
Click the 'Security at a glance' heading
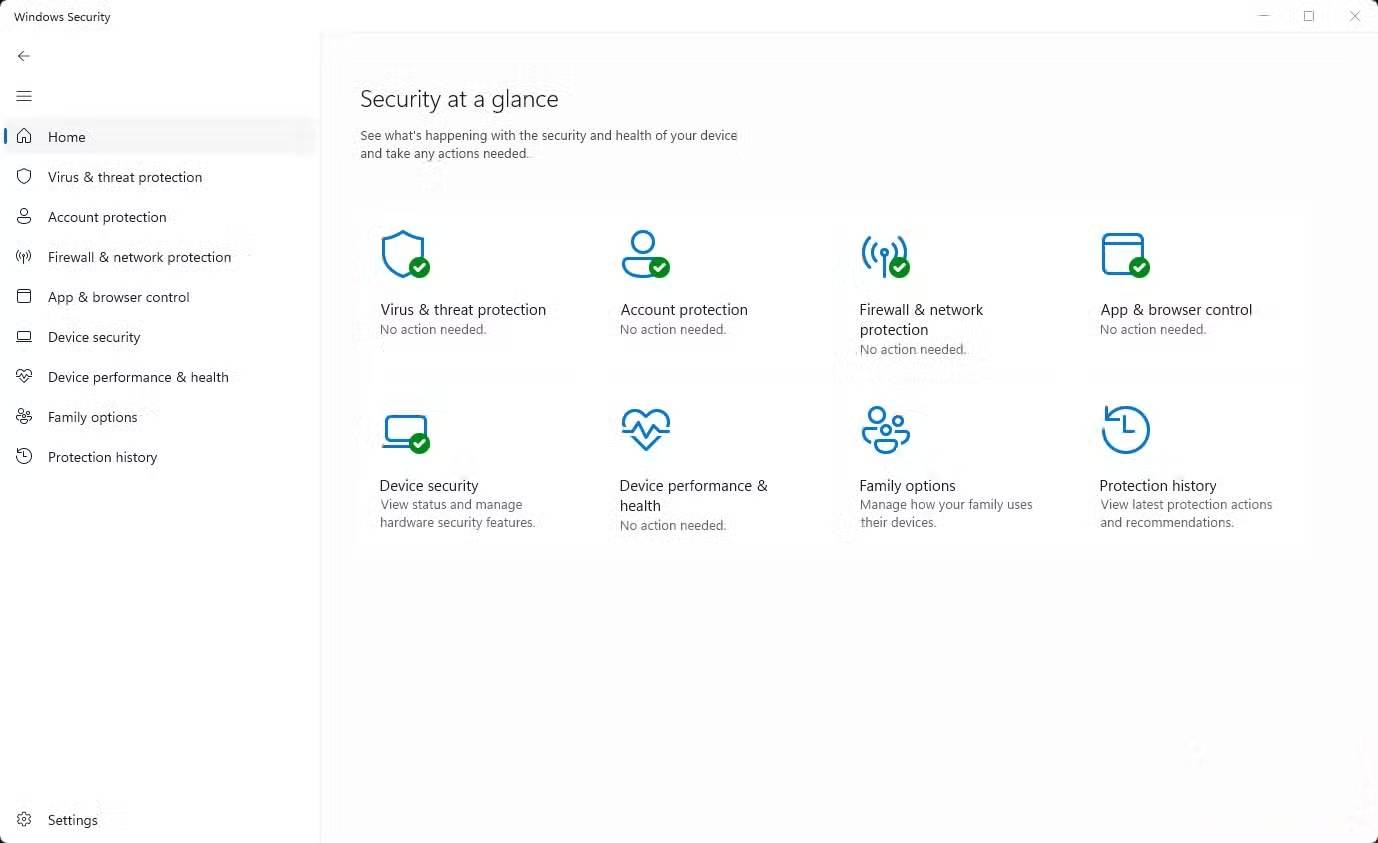pos(459,99)
